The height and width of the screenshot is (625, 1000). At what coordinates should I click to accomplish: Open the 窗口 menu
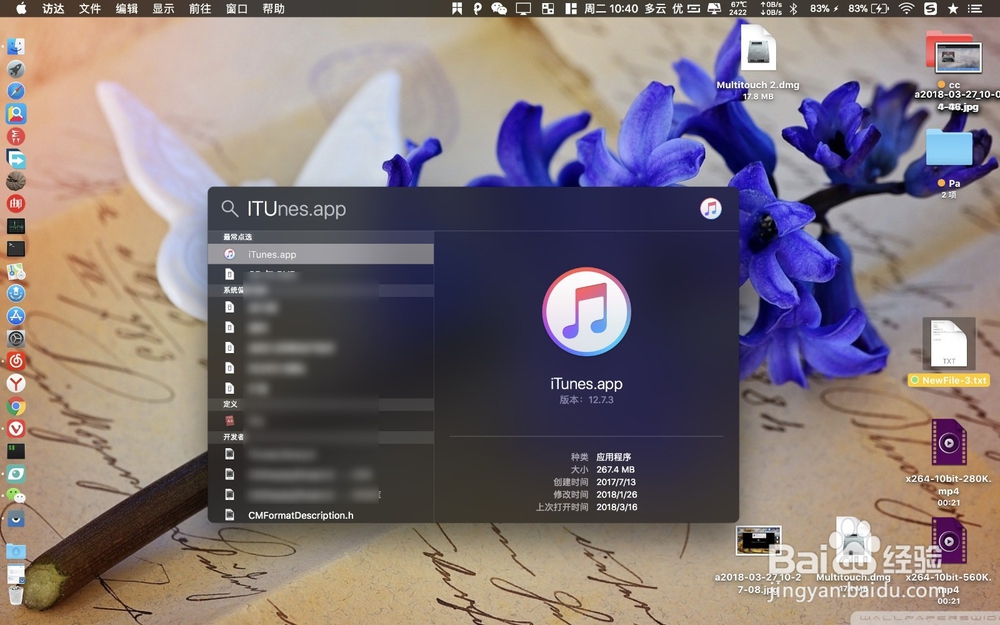point(237,8)
